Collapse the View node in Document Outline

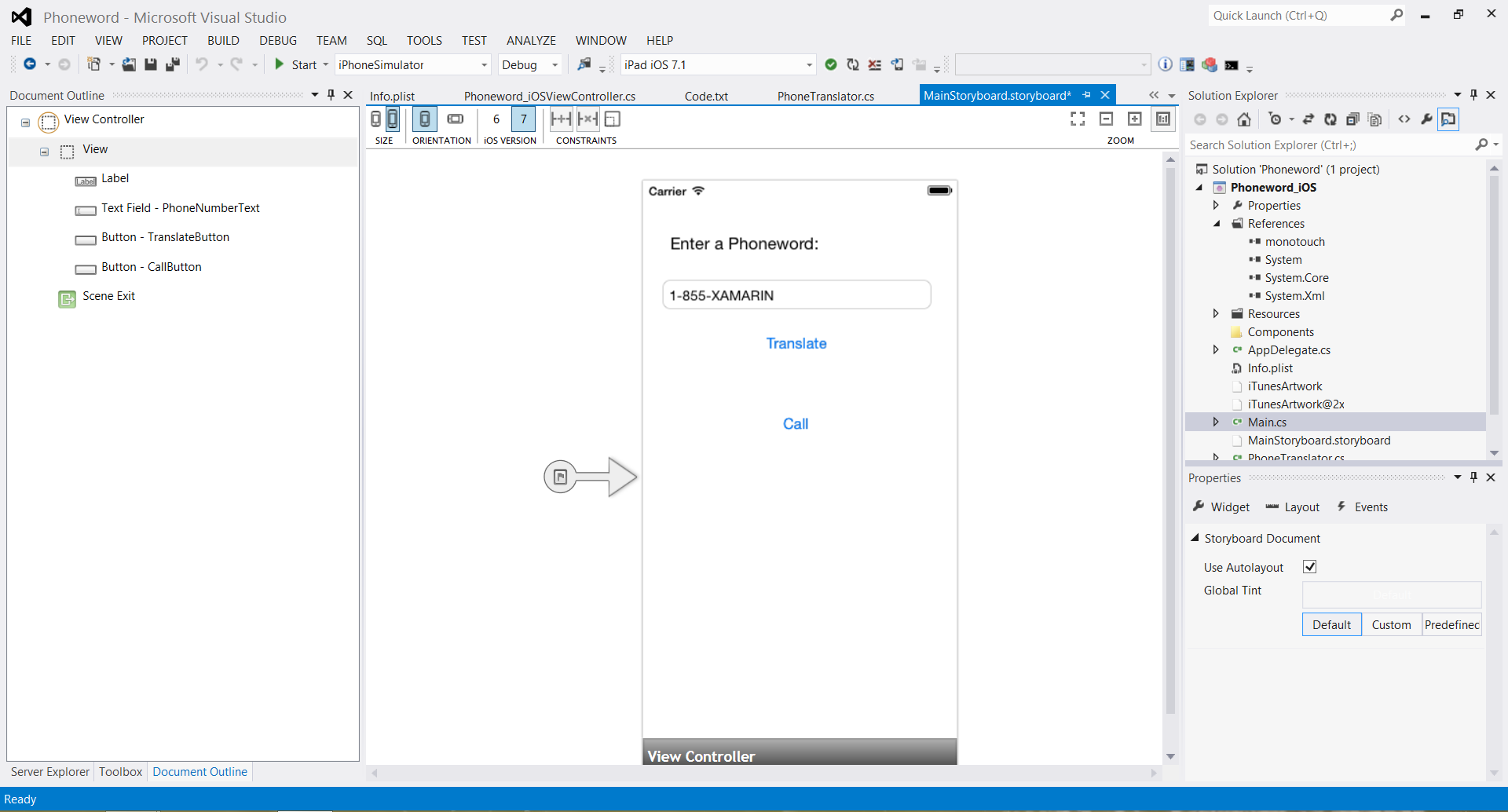tap(44, 151)
